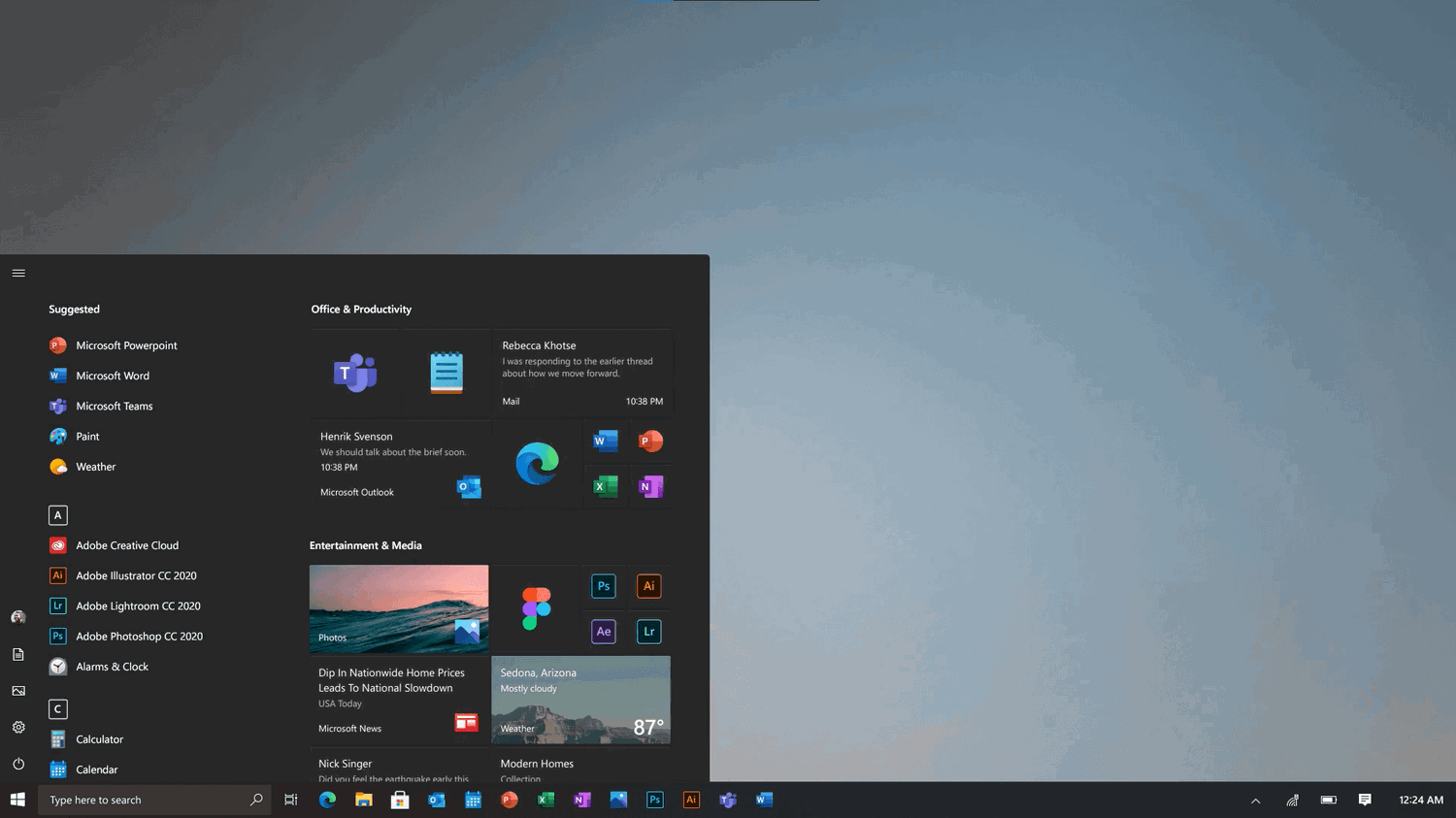Open the small Excel tile in the Office tile group
Viewport: 1456px width, 818px height.
click(x=606, y=486)
